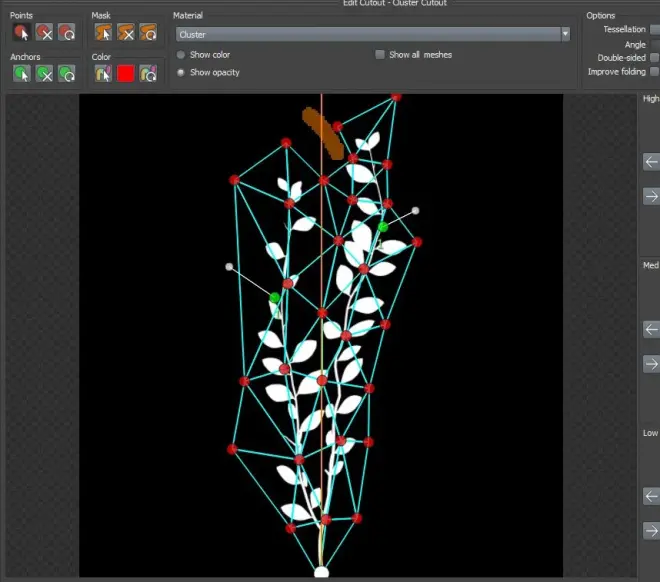Click the right arrow under Low
The width and height of the screenshot is (660, 582).
point(651,531)
